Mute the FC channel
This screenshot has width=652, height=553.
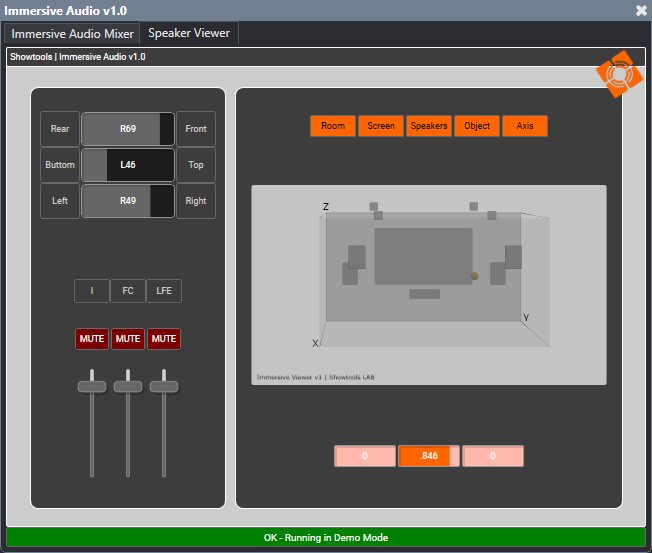pos(128,339)
